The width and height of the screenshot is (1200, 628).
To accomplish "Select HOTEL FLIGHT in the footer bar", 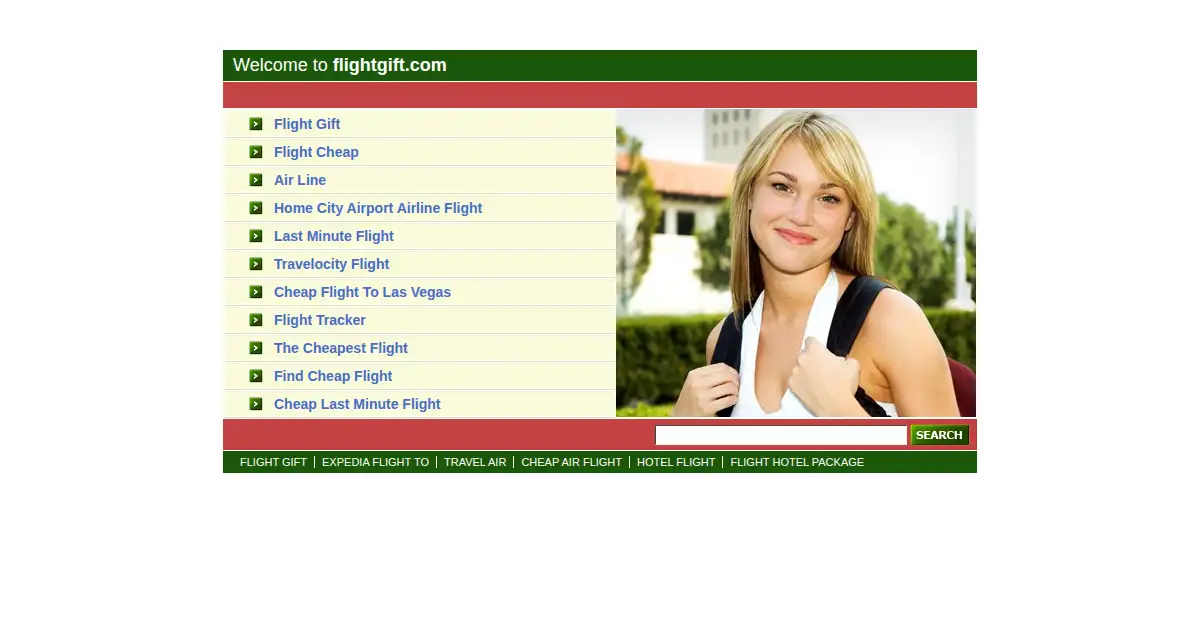I will click(x=676, y=462).
